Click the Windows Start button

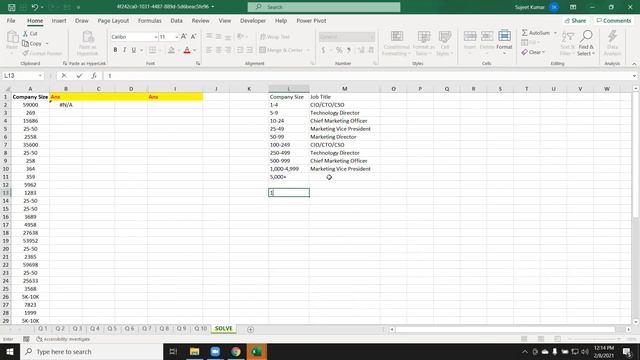click(x=10, y=351)
